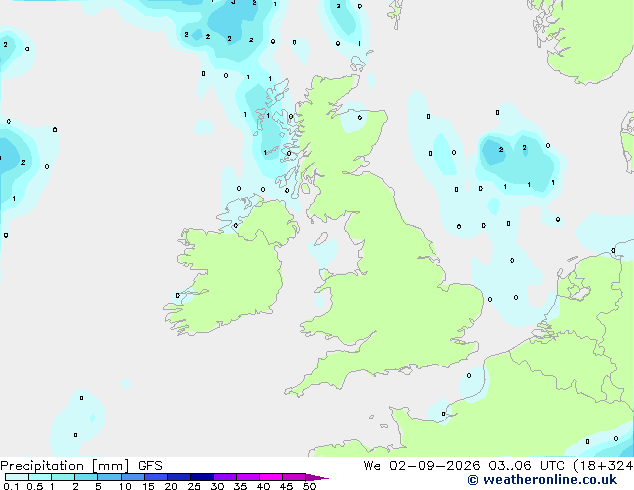
Task: Select the 10–15 mm legend color swatch
Action: click(133, 477)
